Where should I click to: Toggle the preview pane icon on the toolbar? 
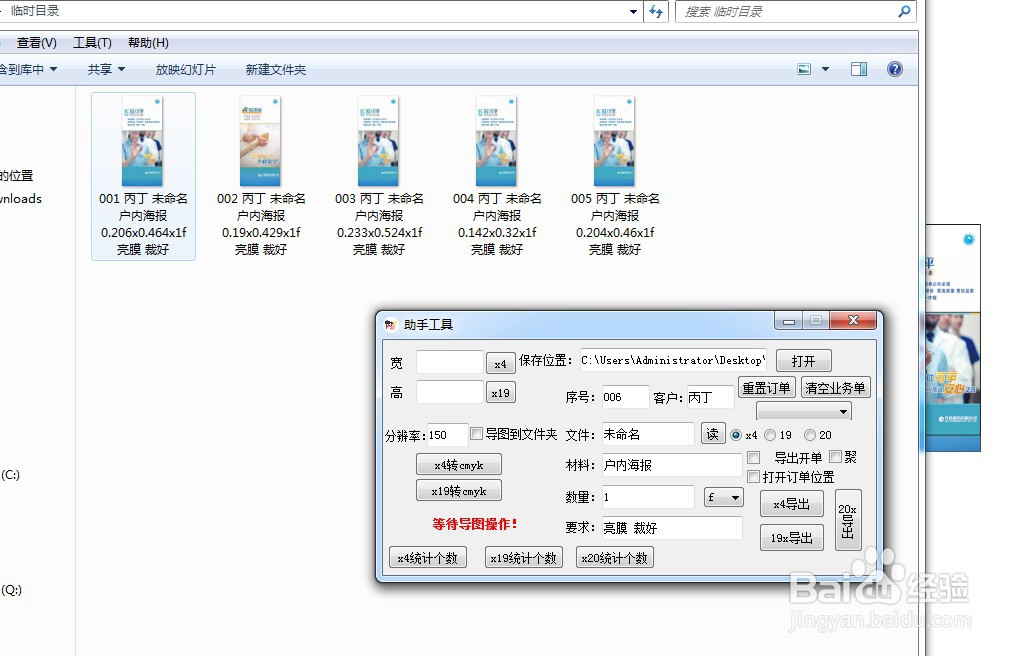click(858, 69)
